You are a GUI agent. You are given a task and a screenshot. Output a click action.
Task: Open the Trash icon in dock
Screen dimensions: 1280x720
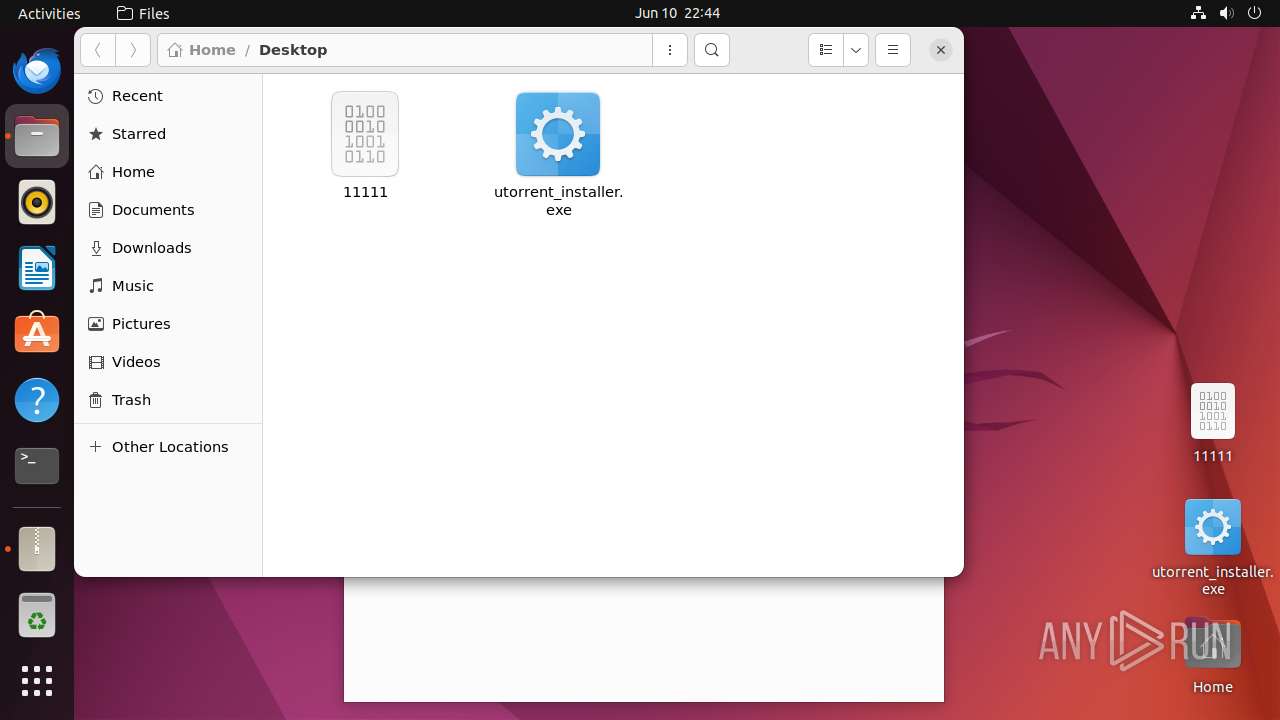click(x=37, y=615)
